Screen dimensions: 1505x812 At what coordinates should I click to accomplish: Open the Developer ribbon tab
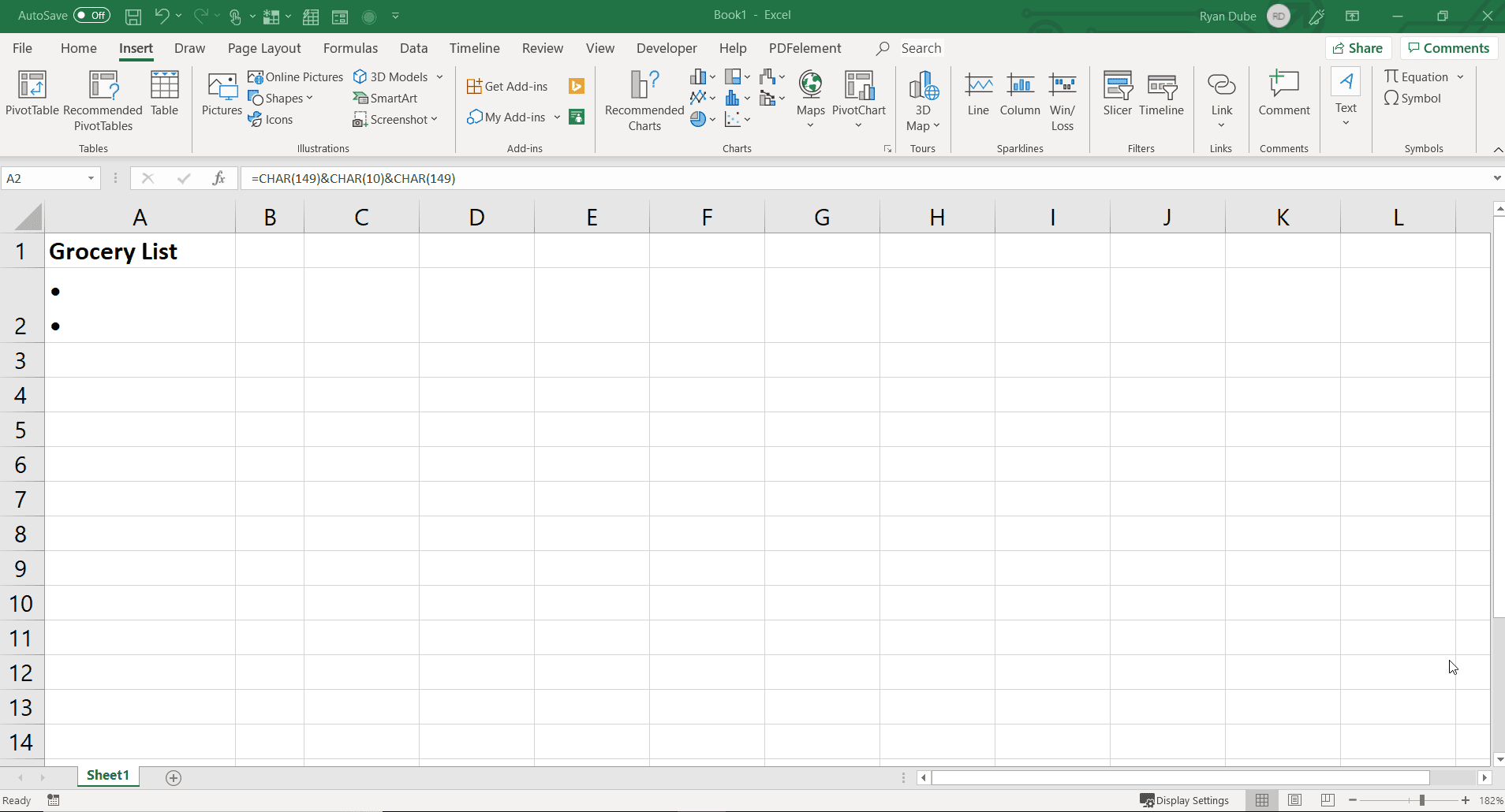[666, 48]
